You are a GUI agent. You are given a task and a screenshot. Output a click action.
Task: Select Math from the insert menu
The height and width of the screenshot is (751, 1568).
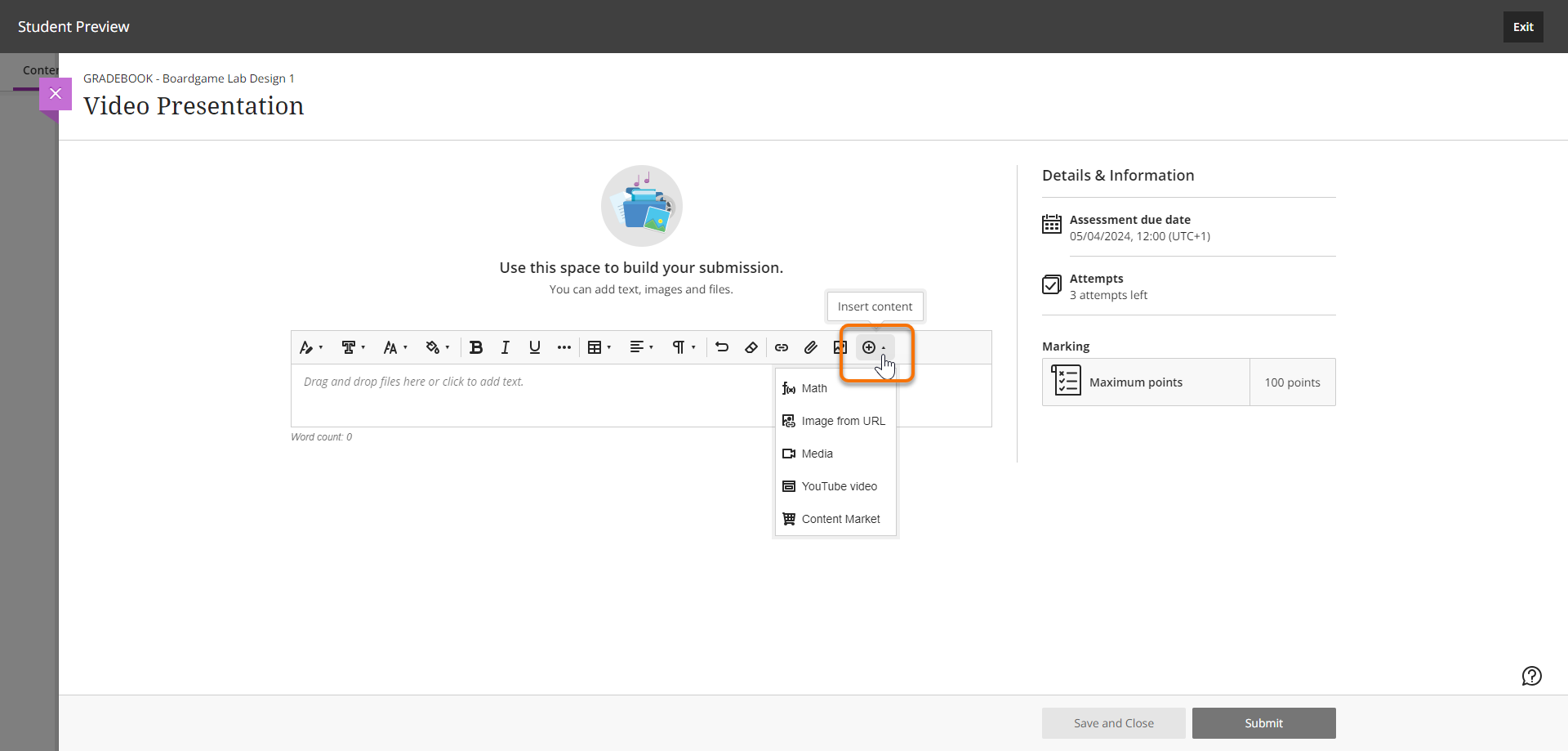814,388
